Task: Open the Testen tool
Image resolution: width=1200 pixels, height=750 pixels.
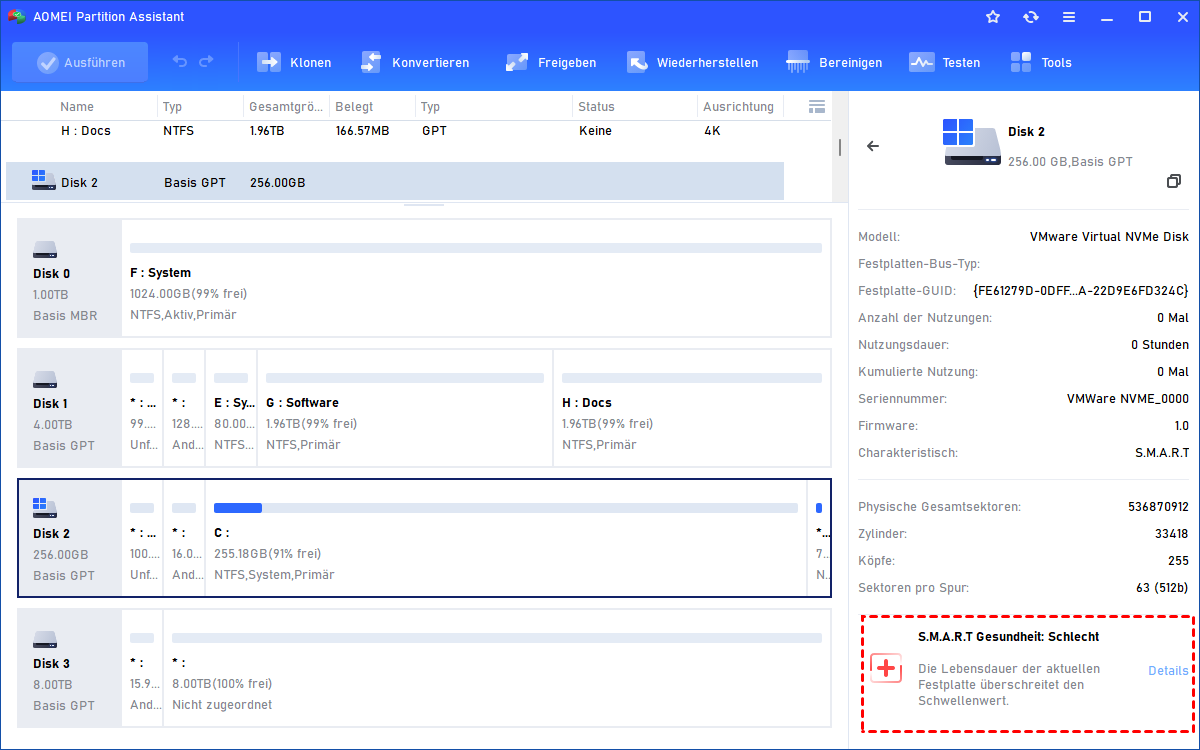Action: 921,62
